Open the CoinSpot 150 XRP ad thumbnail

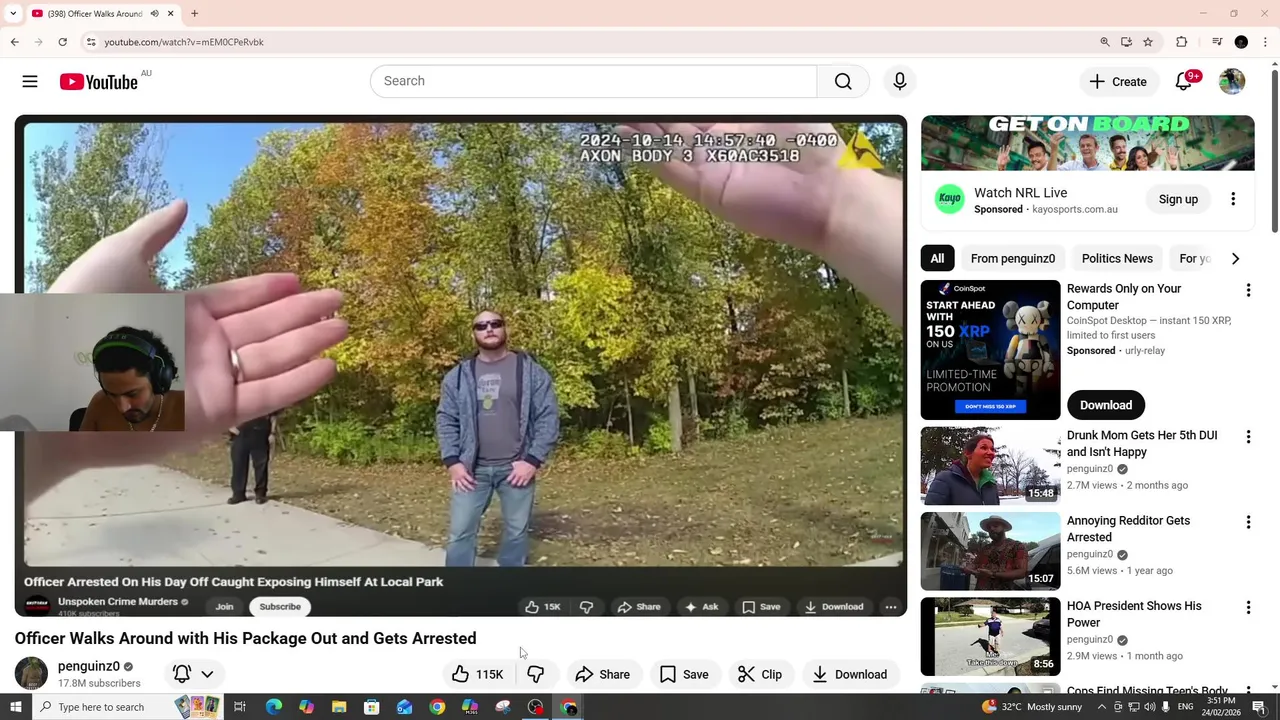[x=990, y=350]
